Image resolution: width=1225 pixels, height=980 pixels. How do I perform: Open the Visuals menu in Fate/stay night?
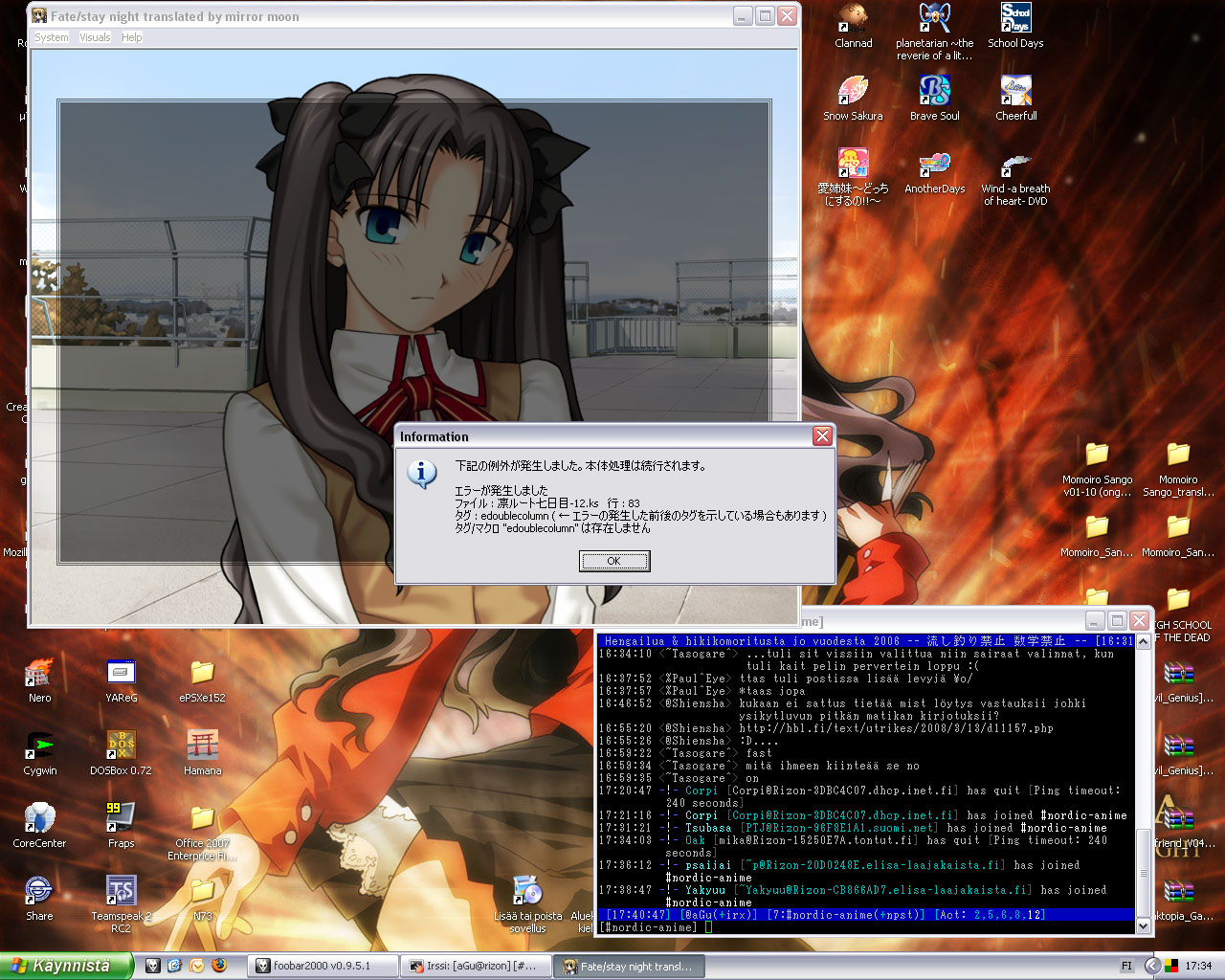pos(95,37)
